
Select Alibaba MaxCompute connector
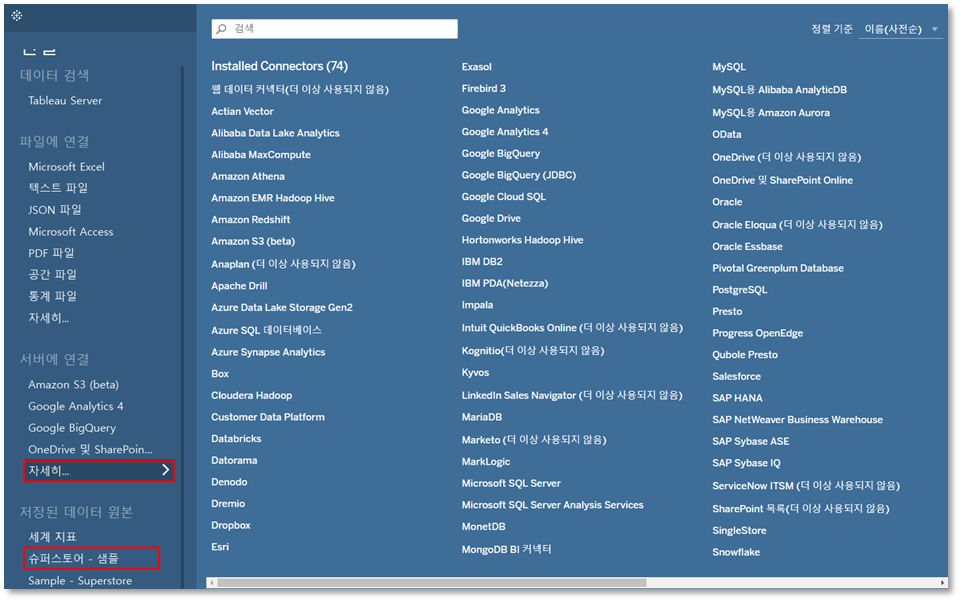[x=261, y=155]
